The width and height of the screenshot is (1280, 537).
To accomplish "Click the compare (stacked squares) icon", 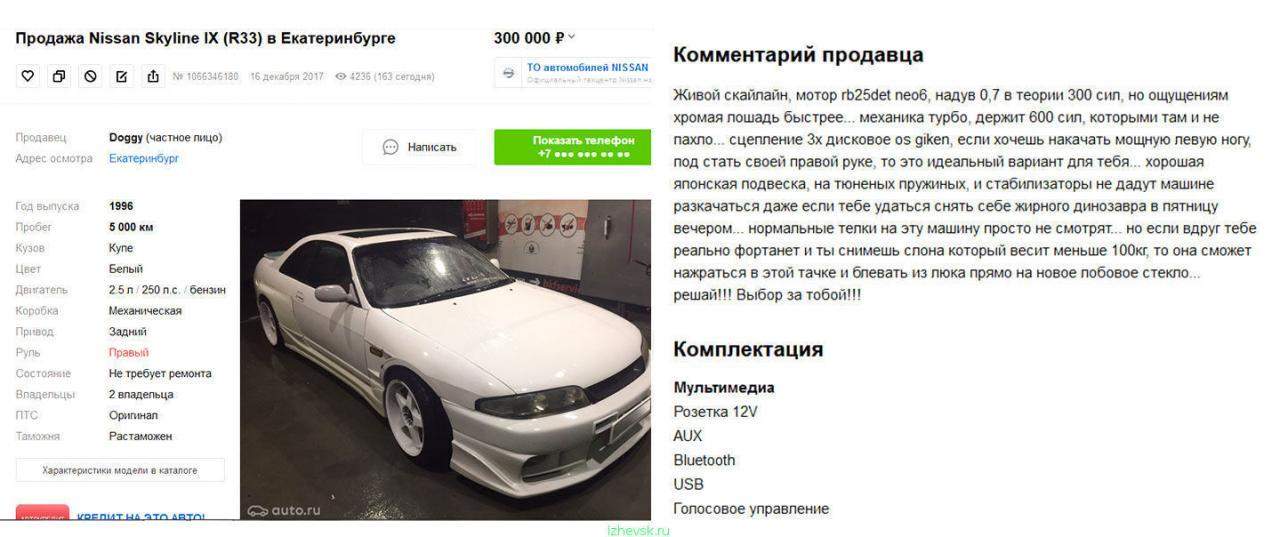I will tap(59, 76).
